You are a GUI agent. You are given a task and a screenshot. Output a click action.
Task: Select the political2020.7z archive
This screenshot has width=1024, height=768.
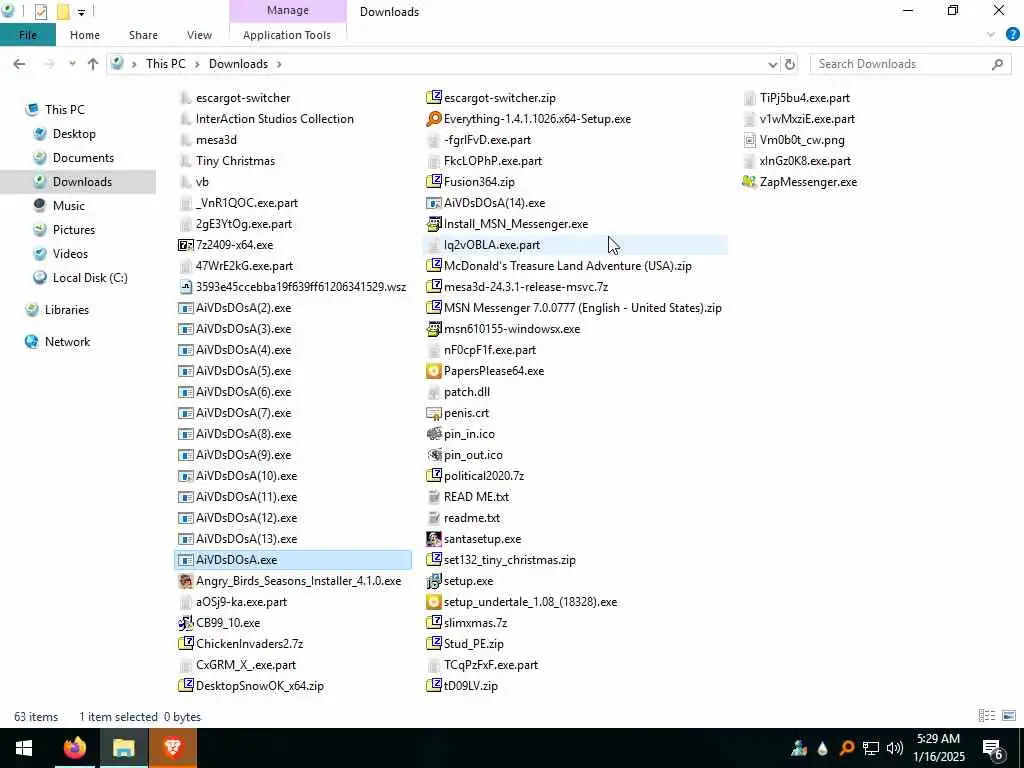coord(483,476)
